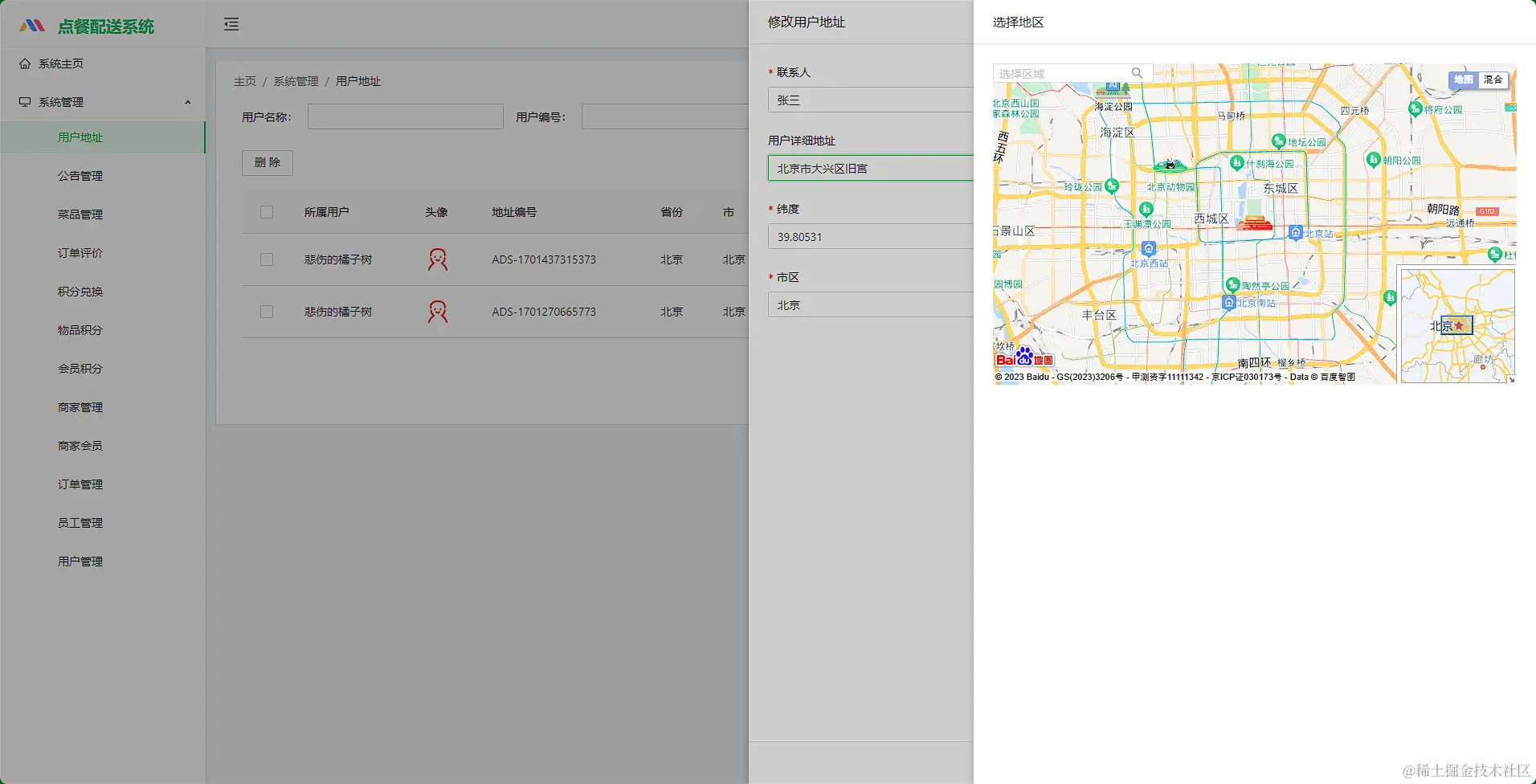Click the Baidu map logo
Viewport: 1536px width, 784px height.
click(x=1024, y=357)
